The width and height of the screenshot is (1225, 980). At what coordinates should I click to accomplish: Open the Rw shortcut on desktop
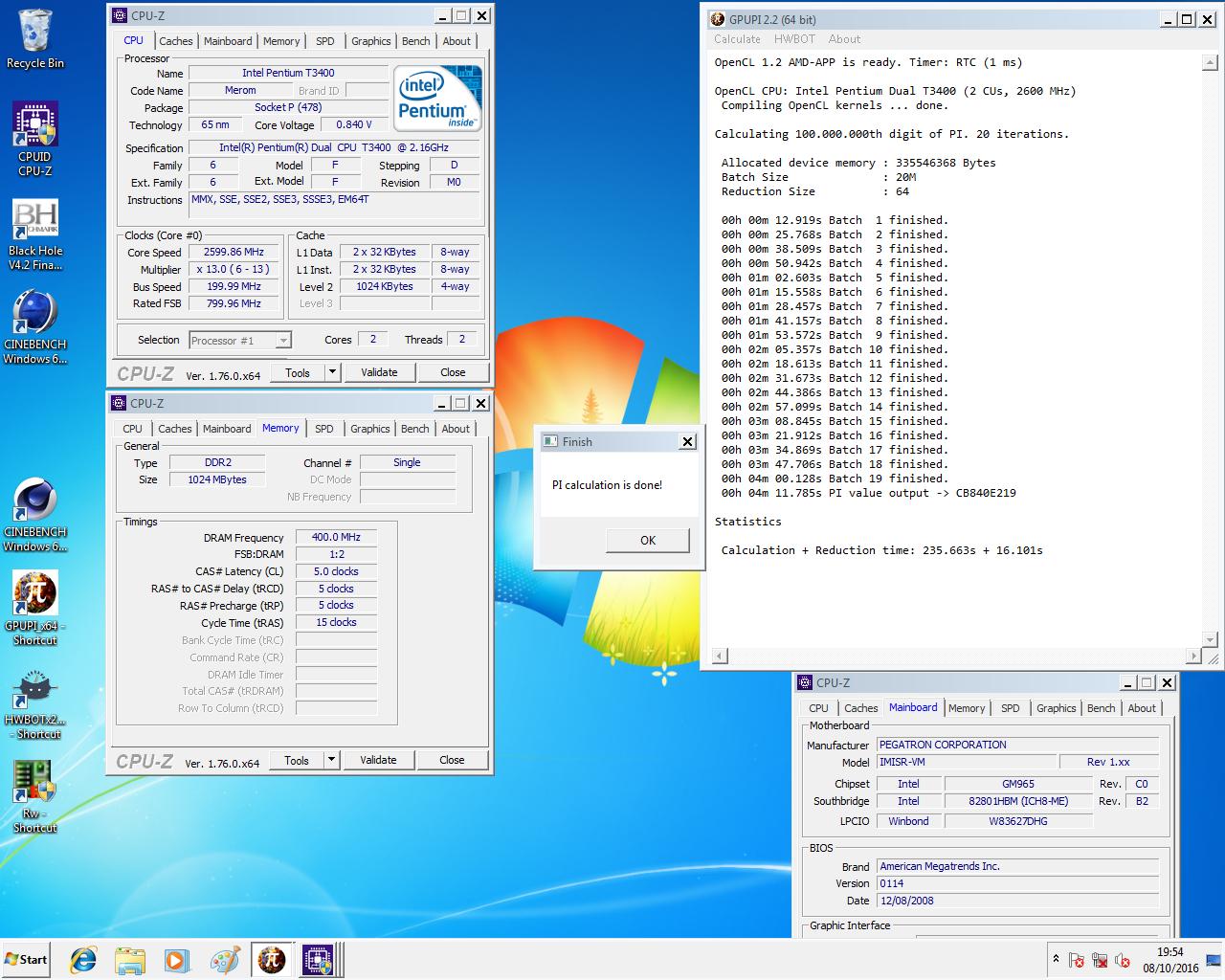pyautogui.click(x=35, y=796)
